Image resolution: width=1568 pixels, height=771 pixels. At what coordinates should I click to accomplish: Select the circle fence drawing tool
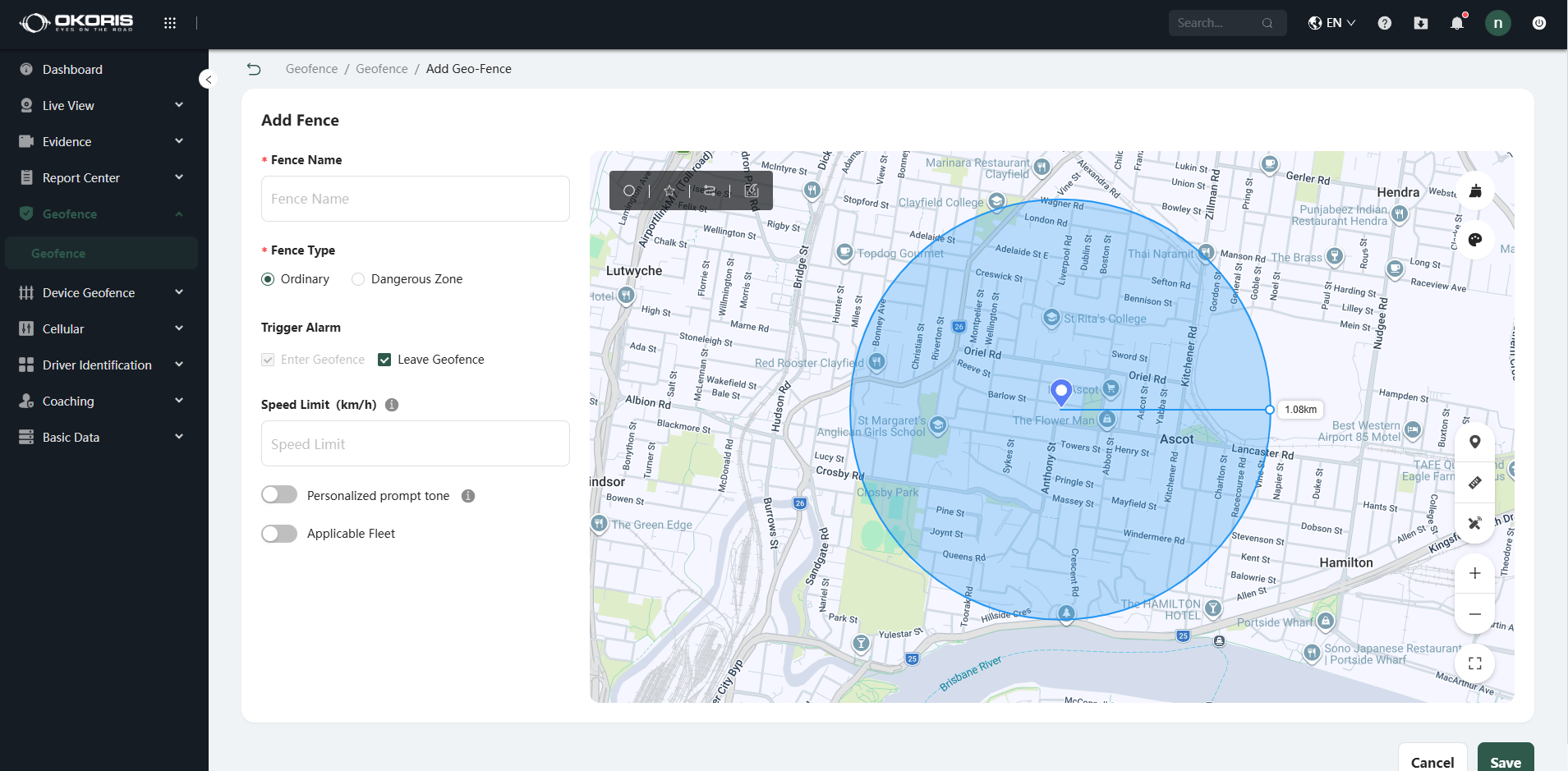point(629,190)
